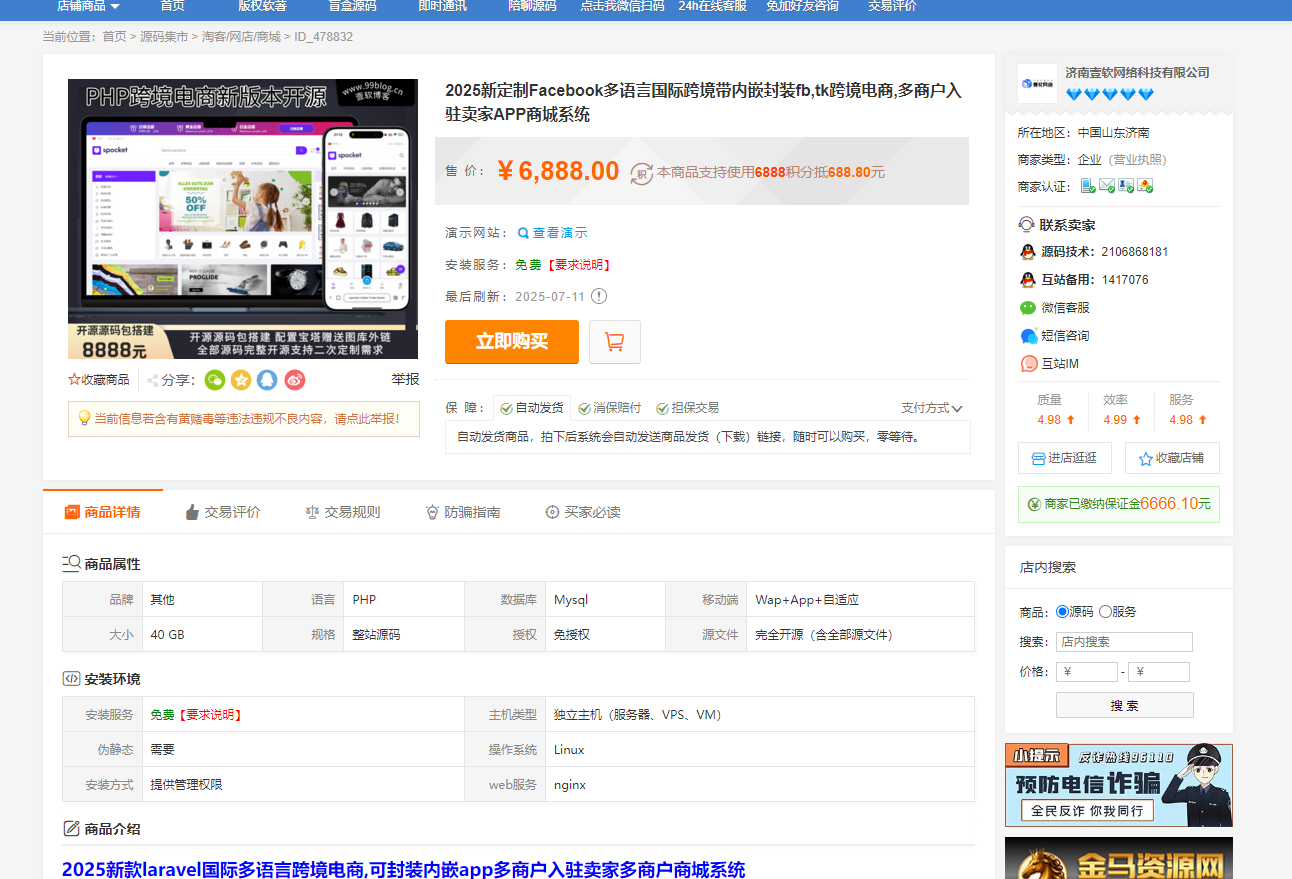Open the 防骗指南 tab
The height and width of the screenshot is (879, 1292).
coord(463,512)
